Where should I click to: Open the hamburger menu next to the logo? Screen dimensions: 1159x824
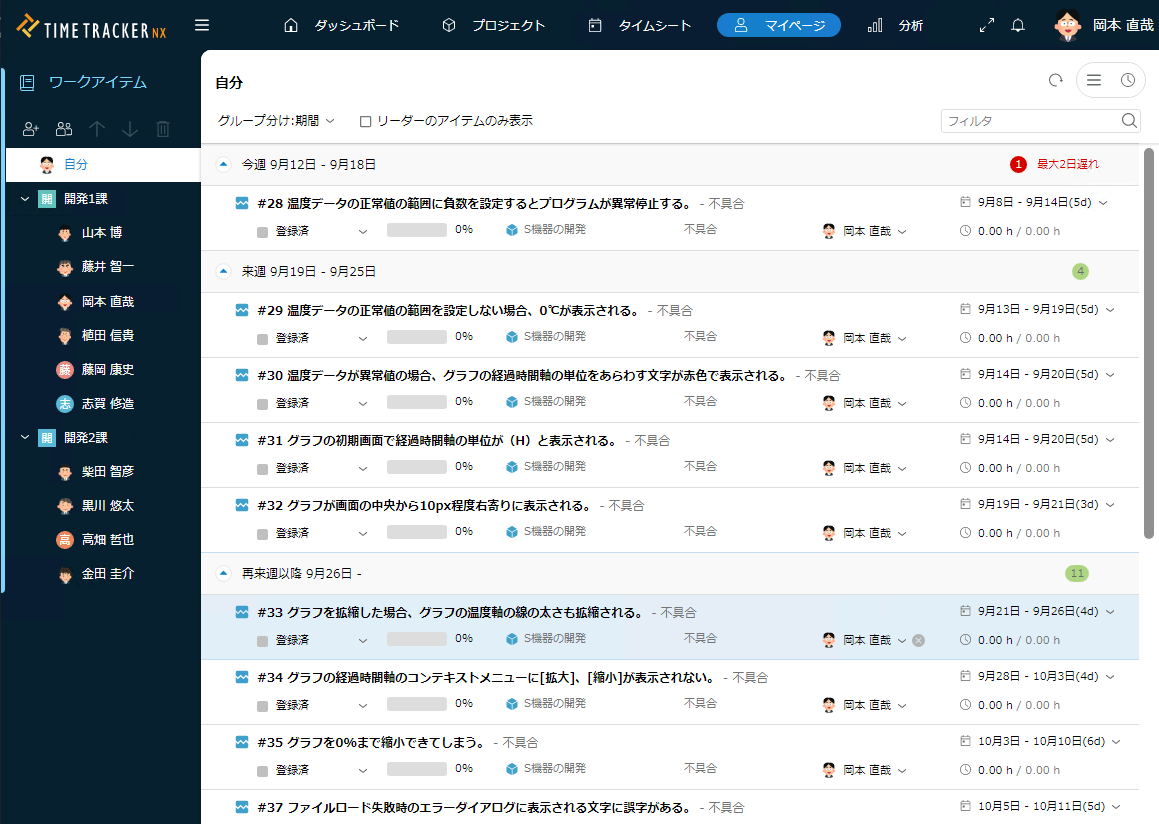pyautogui.click(x=203, y=25)
